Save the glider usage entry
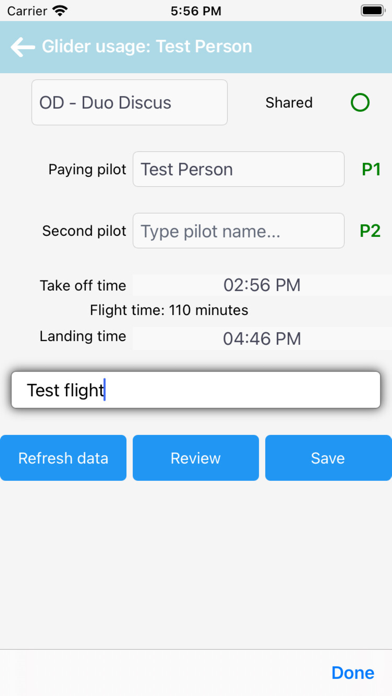The height and width of the screenshot is (696, 392). pos(328,458)
